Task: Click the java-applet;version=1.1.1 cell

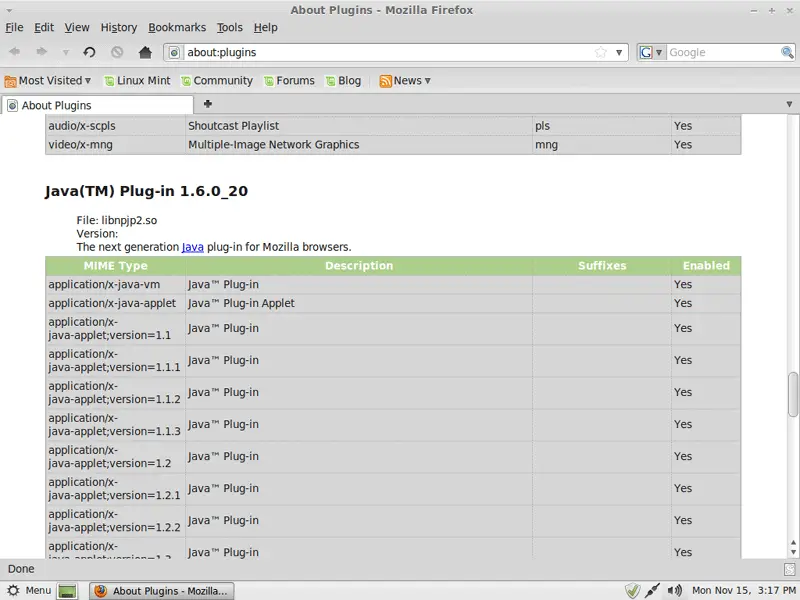Action: pyautogui.click(x=115, y=361)
